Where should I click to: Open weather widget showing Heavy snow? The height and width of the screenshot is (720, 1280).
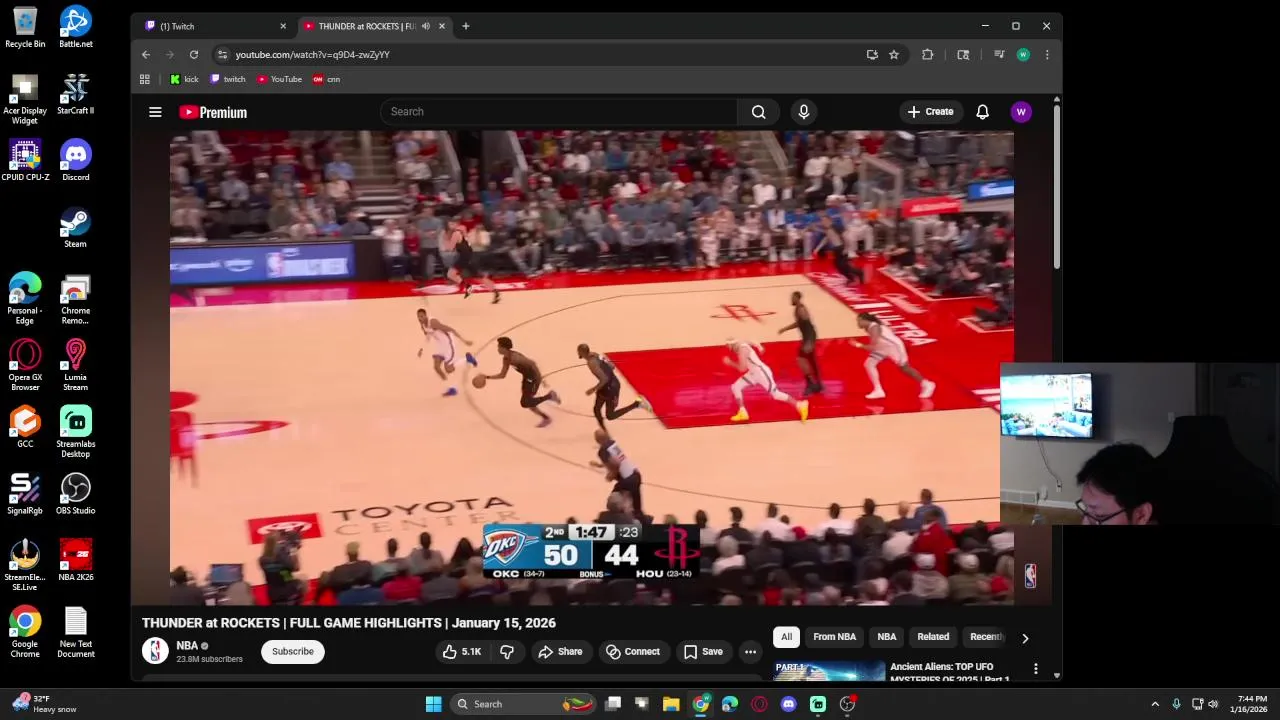click(45, 704)
